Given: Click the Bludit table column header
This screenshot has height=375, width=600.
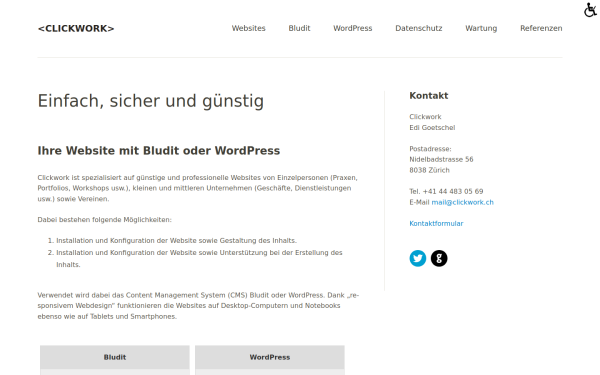Looking at the screenshot, I should [x=115, y=357].
